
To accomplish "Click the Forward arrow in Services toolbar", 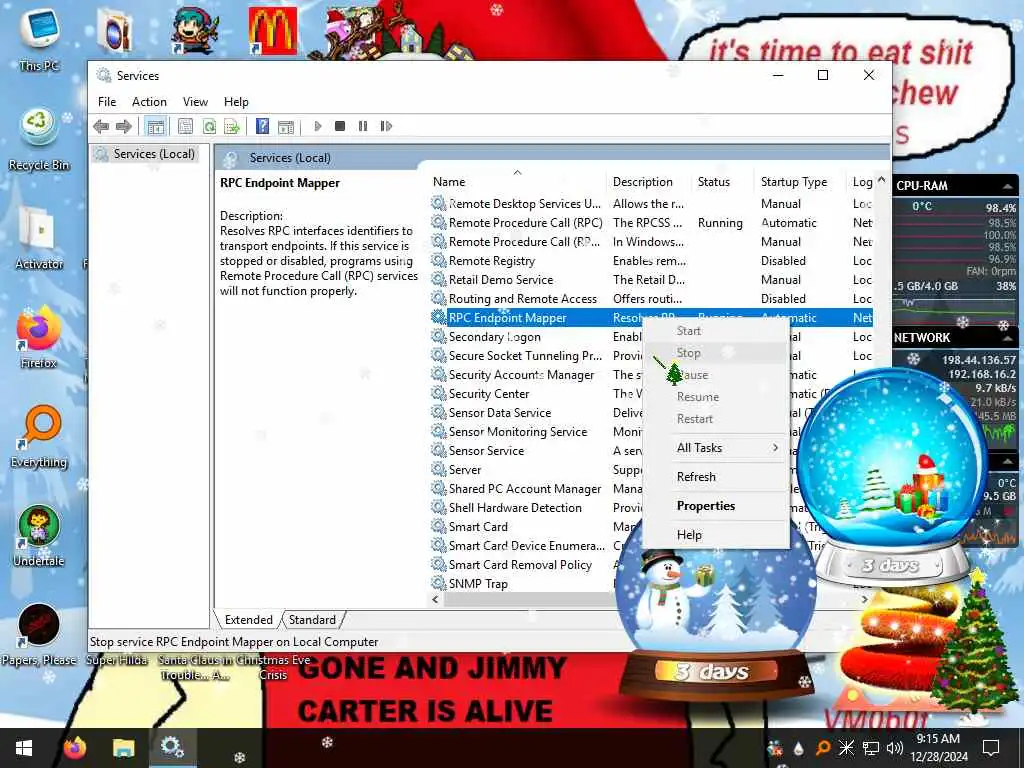I will (x=123, y=126).
